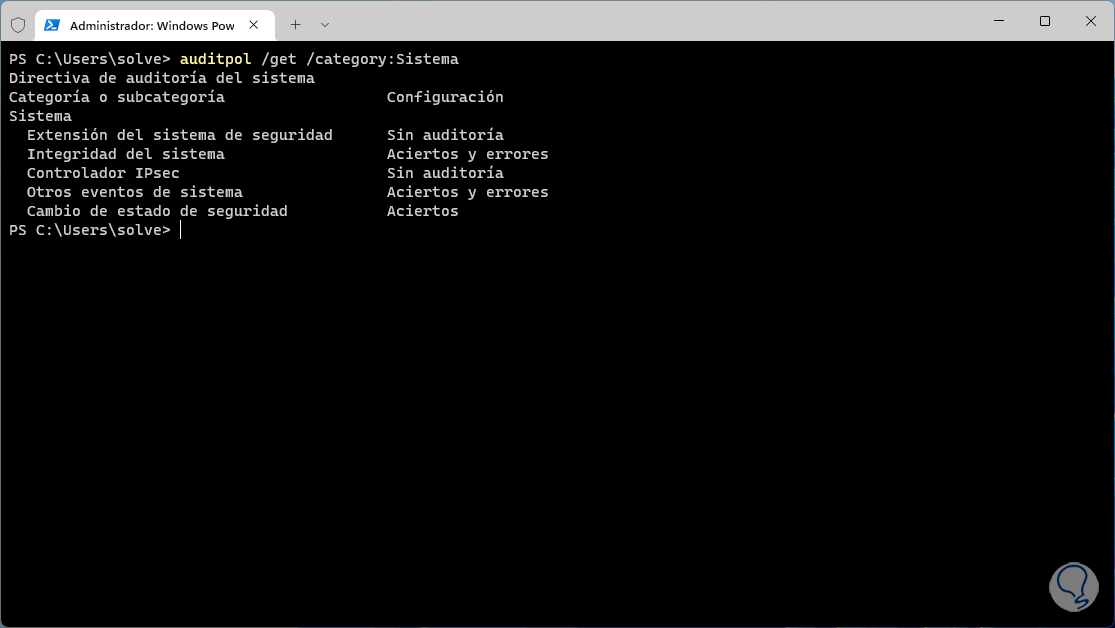Click the 'Directiva de auditoría del sistema' line
Screen dimensions: 1115x628
161,78
